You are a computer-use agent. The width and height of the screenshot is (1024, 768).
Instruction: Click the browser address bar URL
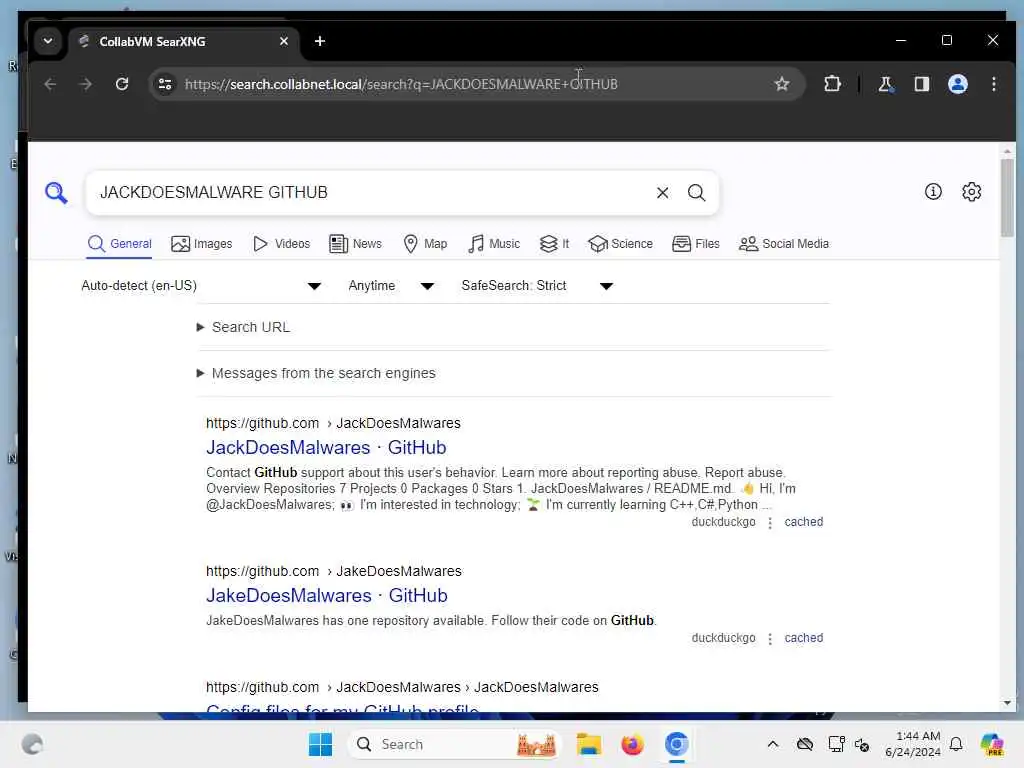401,84
